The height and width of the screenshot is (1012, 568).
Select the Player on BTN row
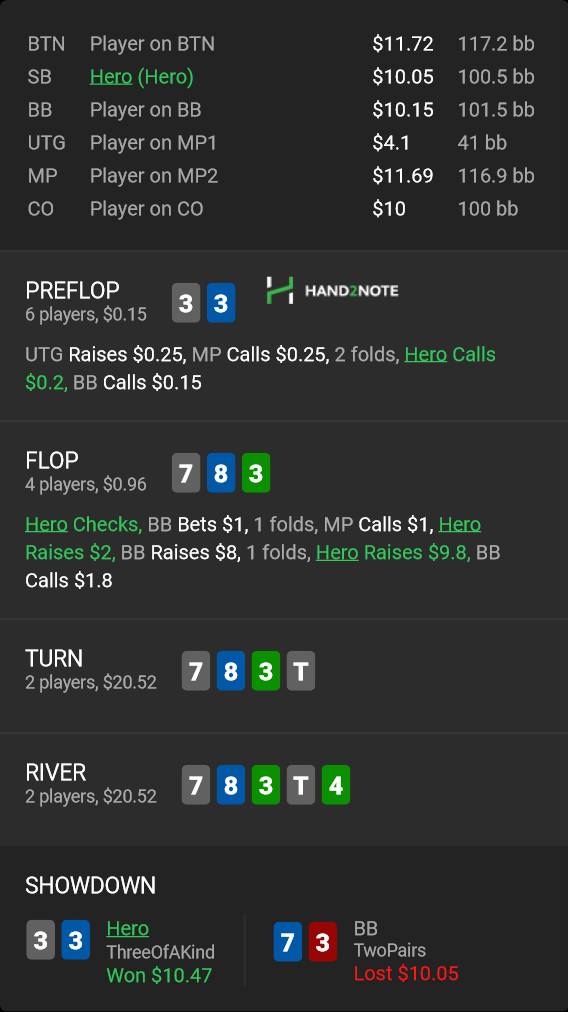(281, 44)
